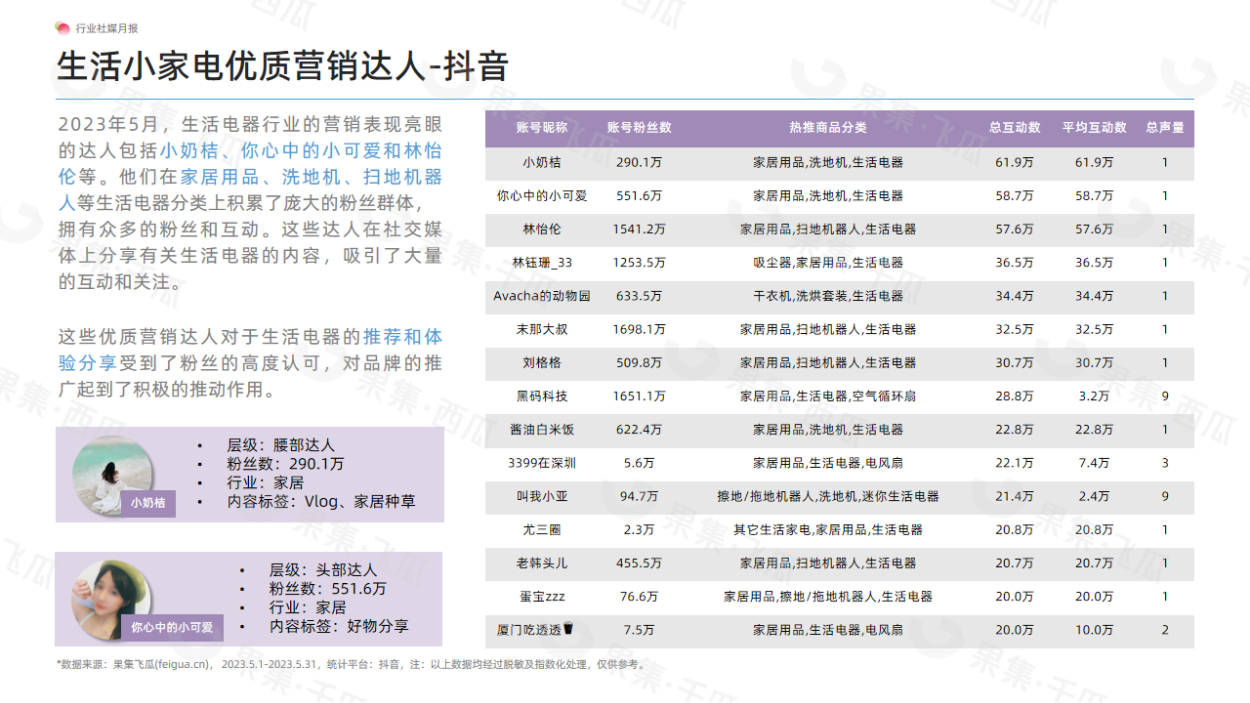This screenshot has width=1250, height=703.
Task: Select category cell 家居用品,擦地/拖地机器人,生活电器
Action: (x=828, y=597)
